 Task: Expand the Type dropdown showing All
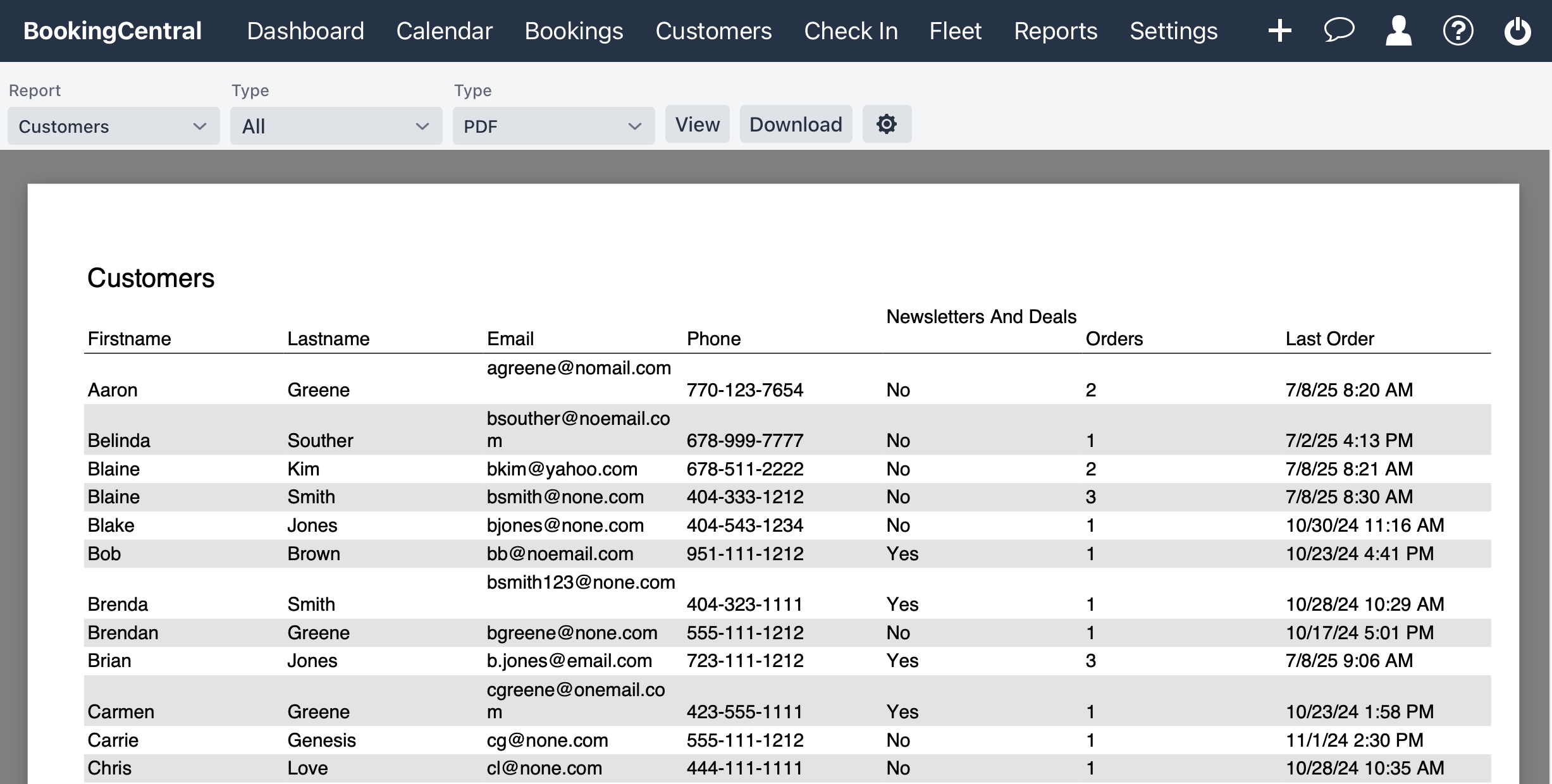point(336,126)
